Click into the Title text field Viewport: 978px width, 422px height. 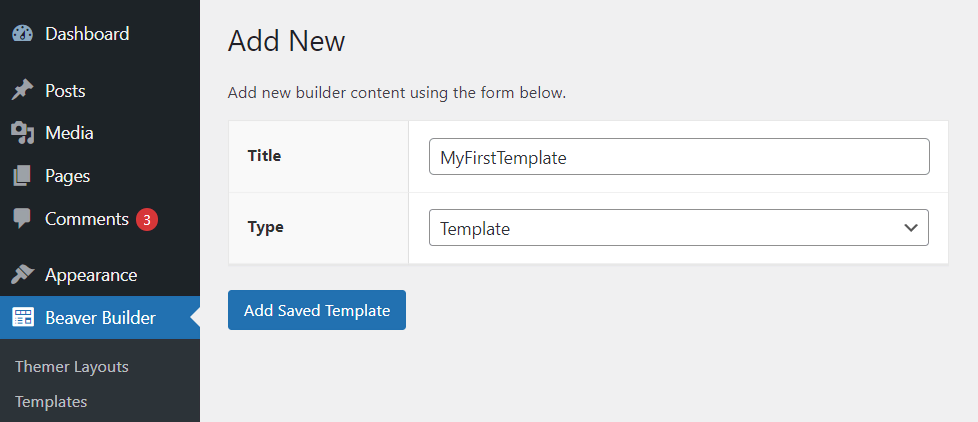(x=678, y=157)
